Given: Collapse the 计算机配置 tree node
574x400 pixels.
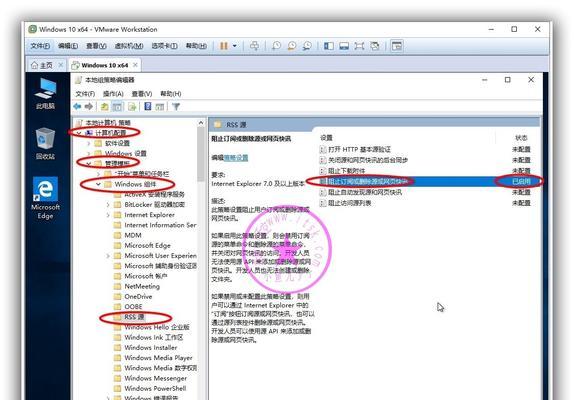Looking at the screenshot, I should pyautogui.click(x=79, y=133).
